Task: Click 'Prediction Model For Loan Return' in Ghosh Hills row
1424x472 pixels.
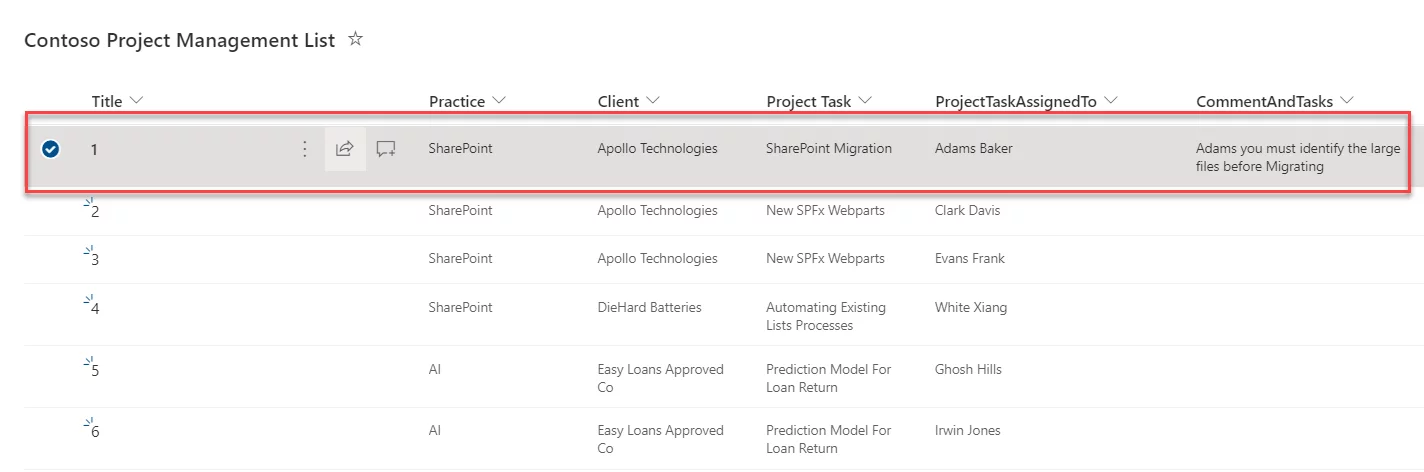Action: click(828, 378)
